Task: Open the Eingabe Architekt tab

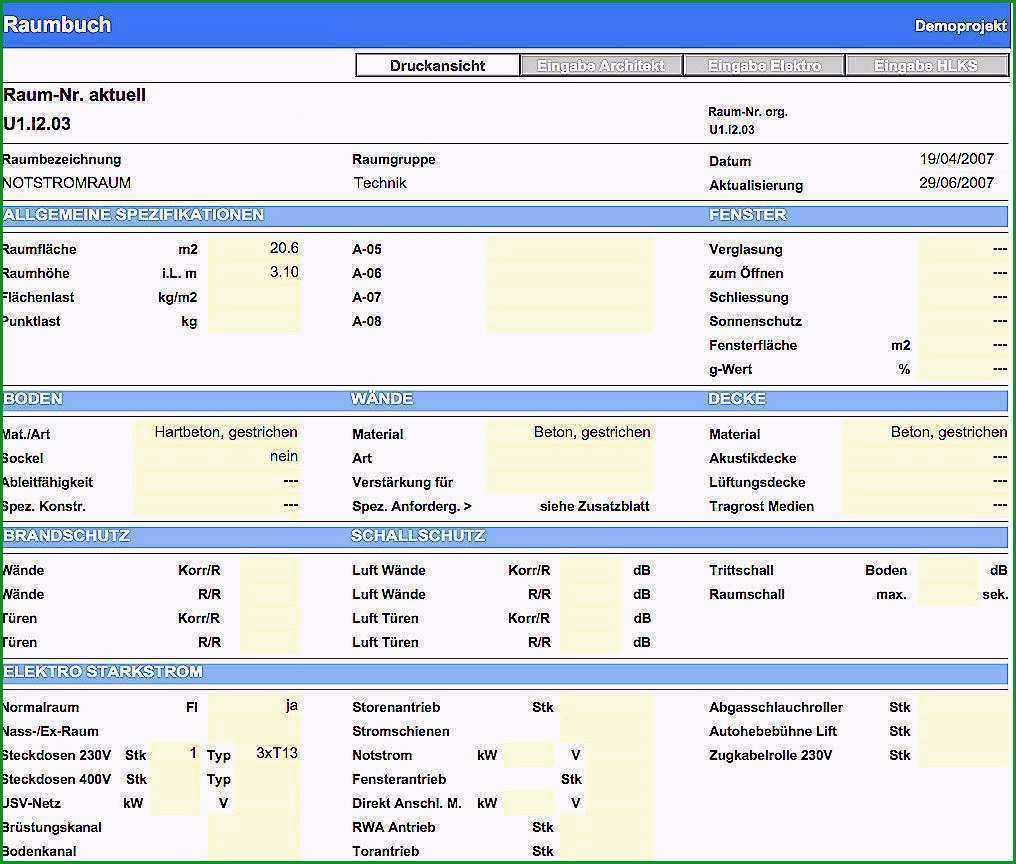Action: [x=601, y=65]
